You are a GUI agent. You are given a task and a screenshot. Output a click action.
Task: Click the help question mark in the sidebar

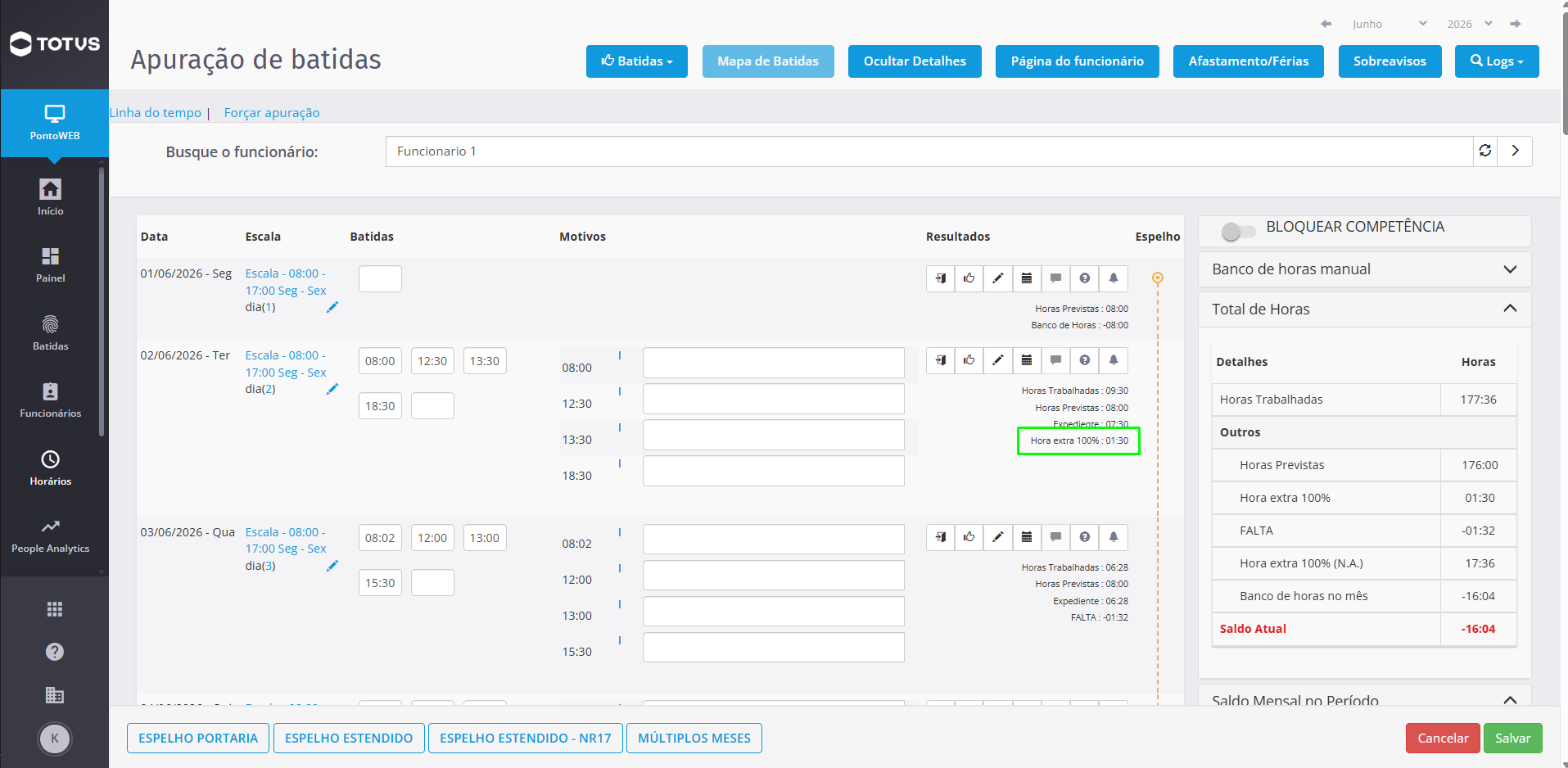point(54,652)
